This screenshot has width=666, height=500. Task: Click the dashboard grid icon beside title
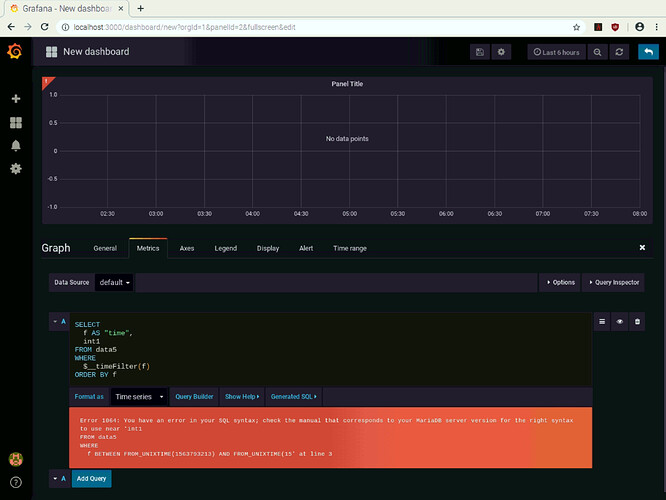[x=51, y=52]
